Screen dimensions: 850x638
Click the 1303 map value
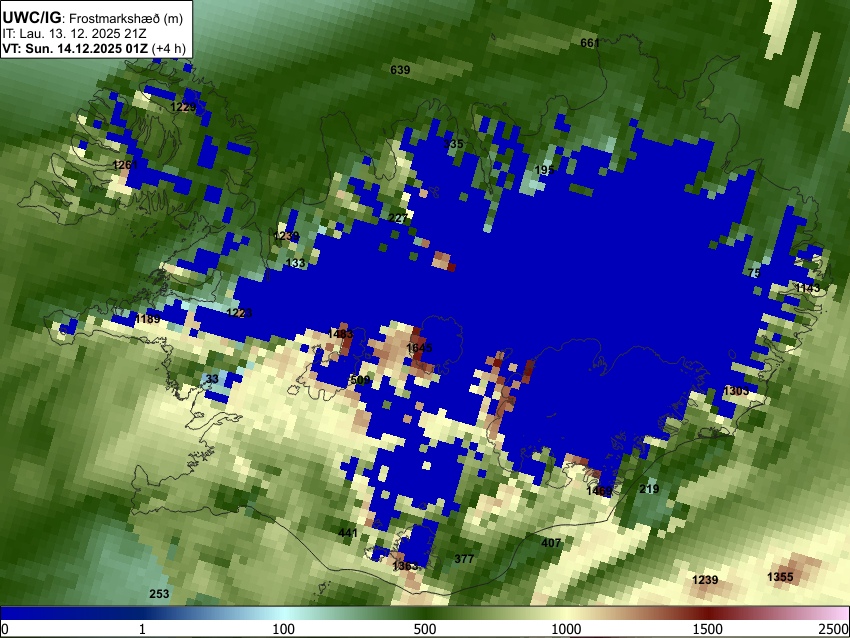736,391
